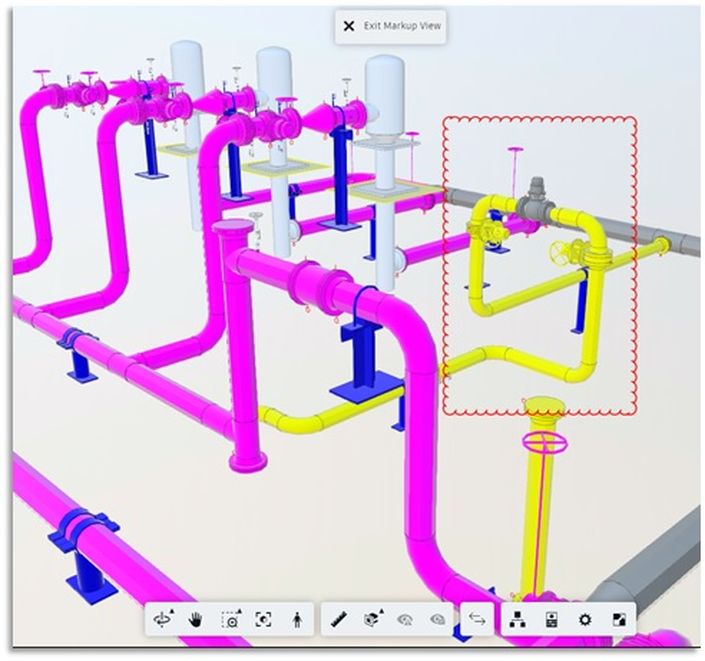Image resolution: width=705 pixels, height=661 pixels.
Task: Click the X icon beside Exit Markup View
Action: tap(348, 26)
